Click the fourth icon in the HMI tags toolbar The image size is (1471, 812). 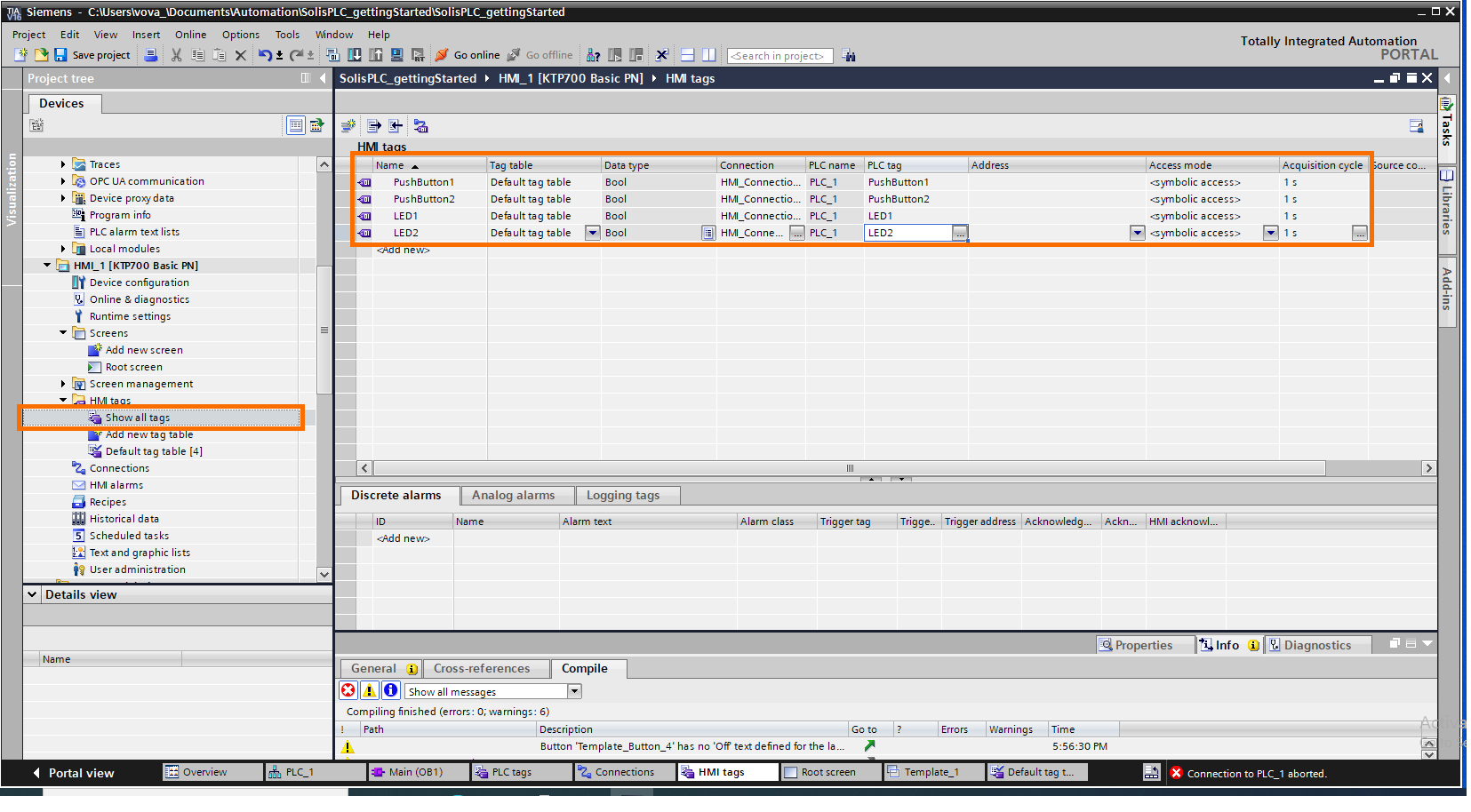pos(420,126)
